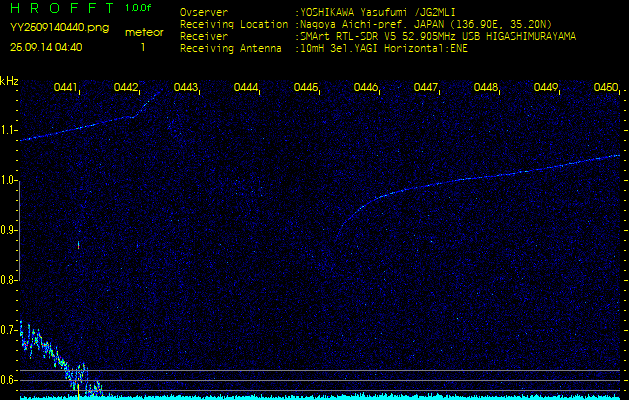Screen dimensions: 629x400
Task: Select the 0.9 frequency axis label
Action: [x=9, y=230]
